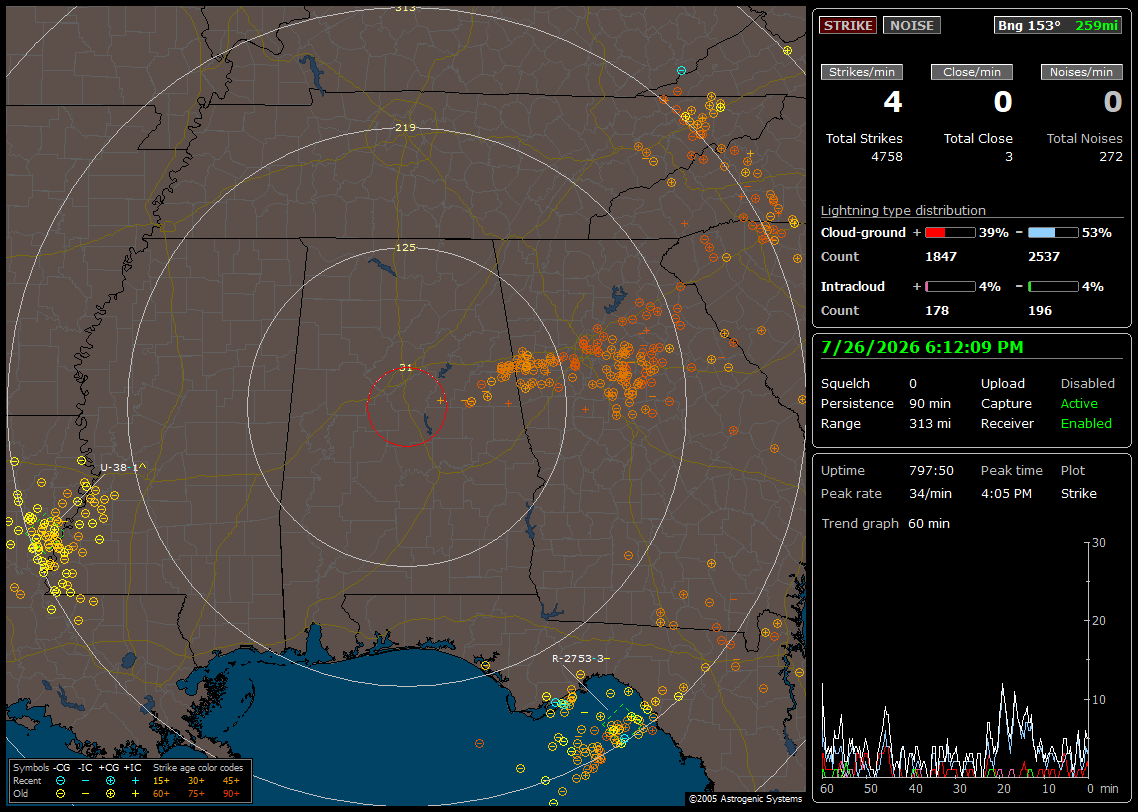Image resolution: width=1138 pixels, height=812 pixels.
Task: Click the Noises/min button
Action: (1081, 72)
